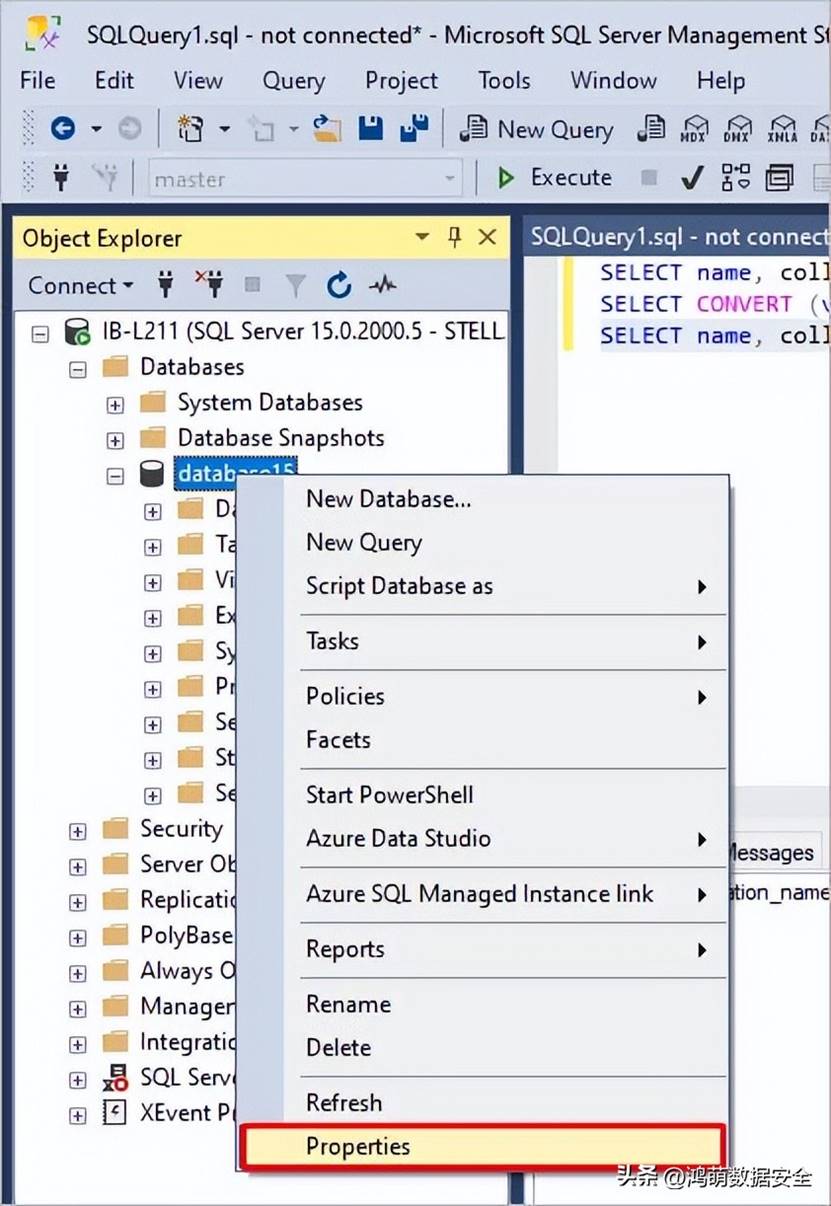Expand the Security folder
Image resolution: width=831 pixels, height=1206 pixels.
click(x=78, y=830)
